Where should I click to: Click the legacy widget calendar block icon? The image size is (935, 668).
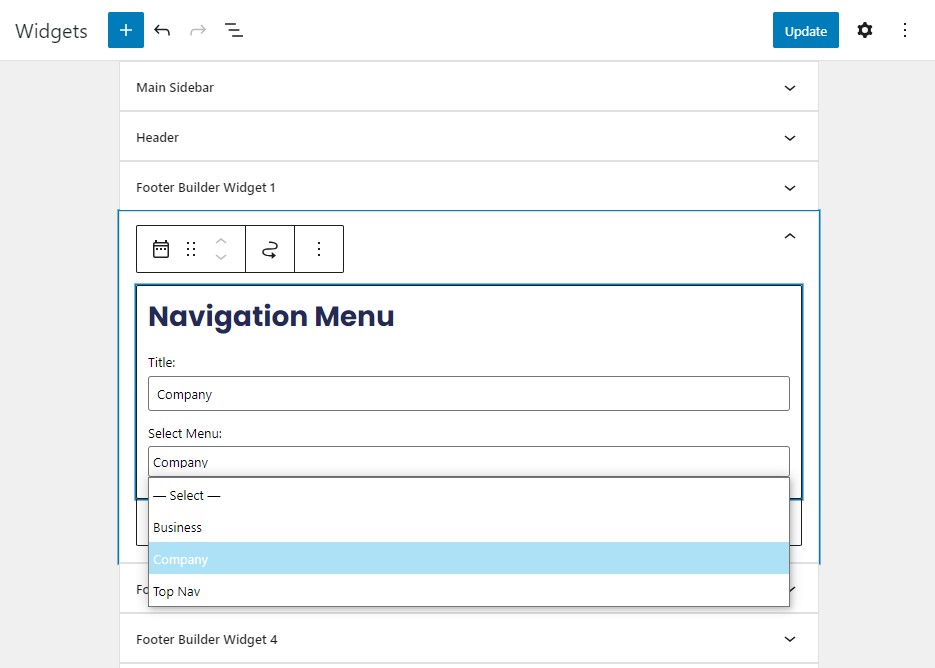(161, 249)
